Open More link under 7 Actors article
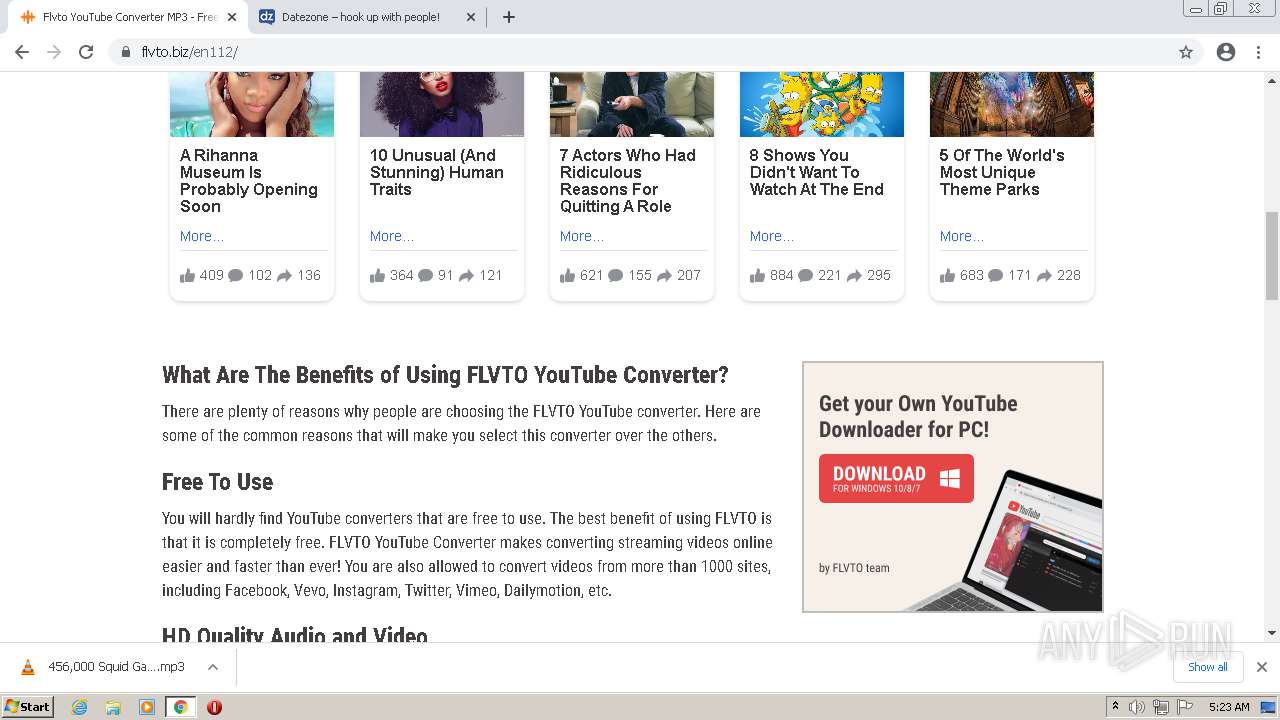 [x=581, y=236]
